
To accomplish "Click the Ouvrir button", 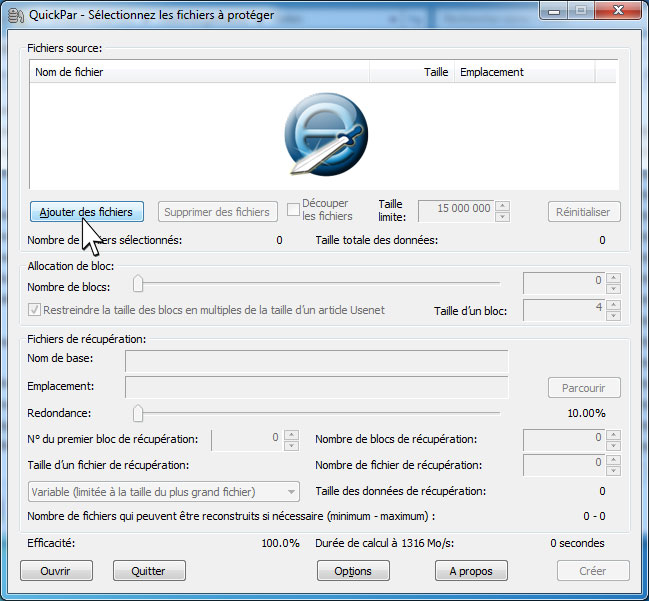I will 56,571.
